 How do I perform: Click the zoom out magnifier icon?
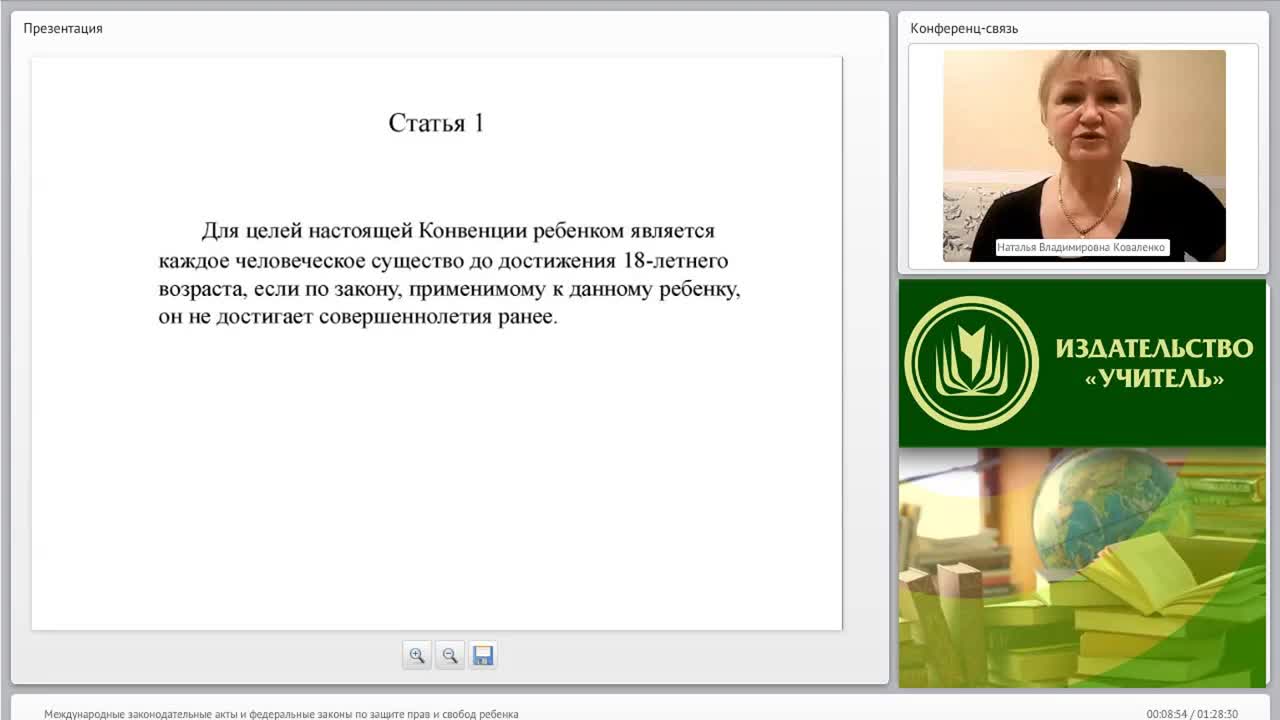(450, 656)
